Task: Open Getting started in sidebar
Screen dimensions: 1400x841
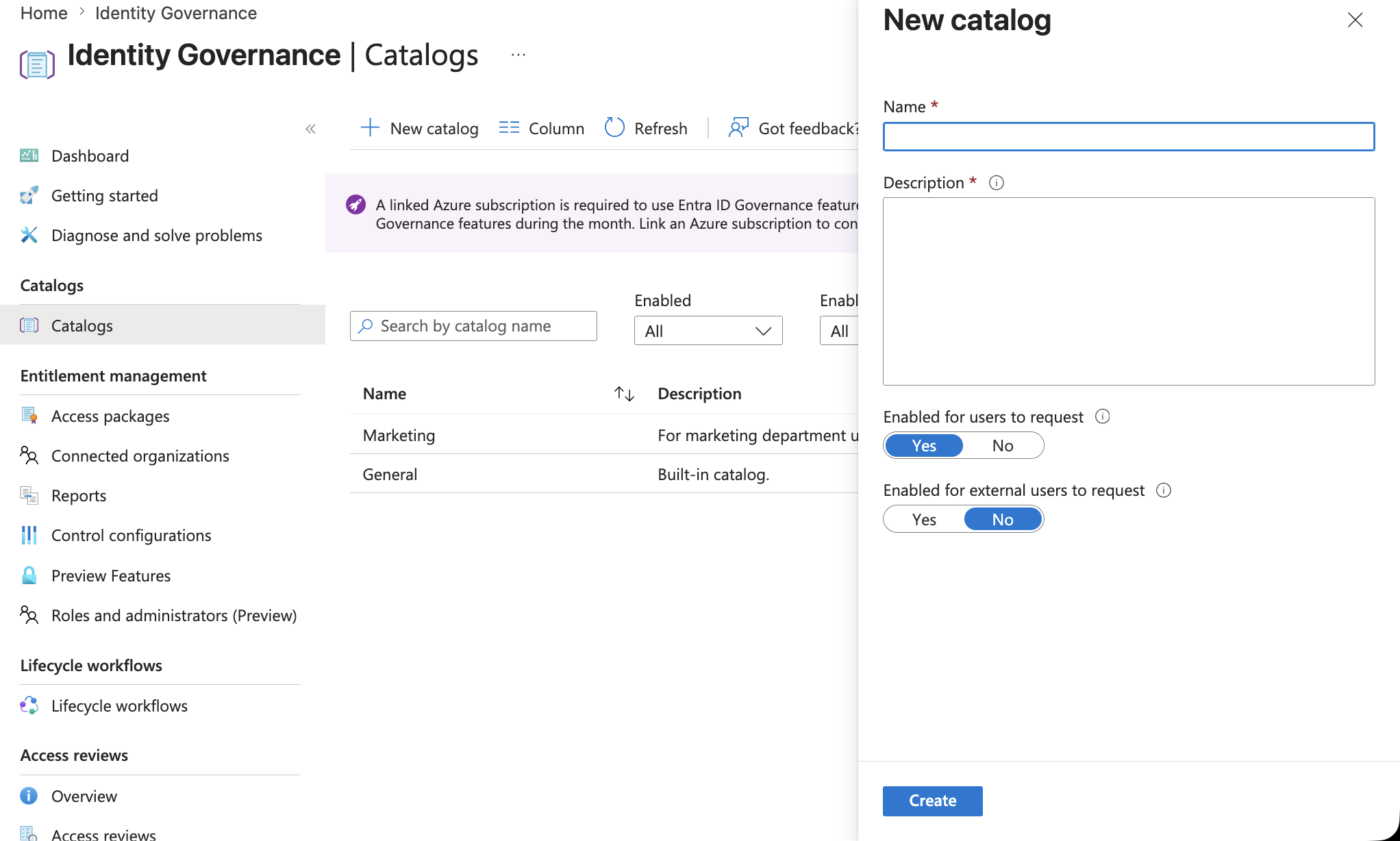Action: click(x=105, y=195)
